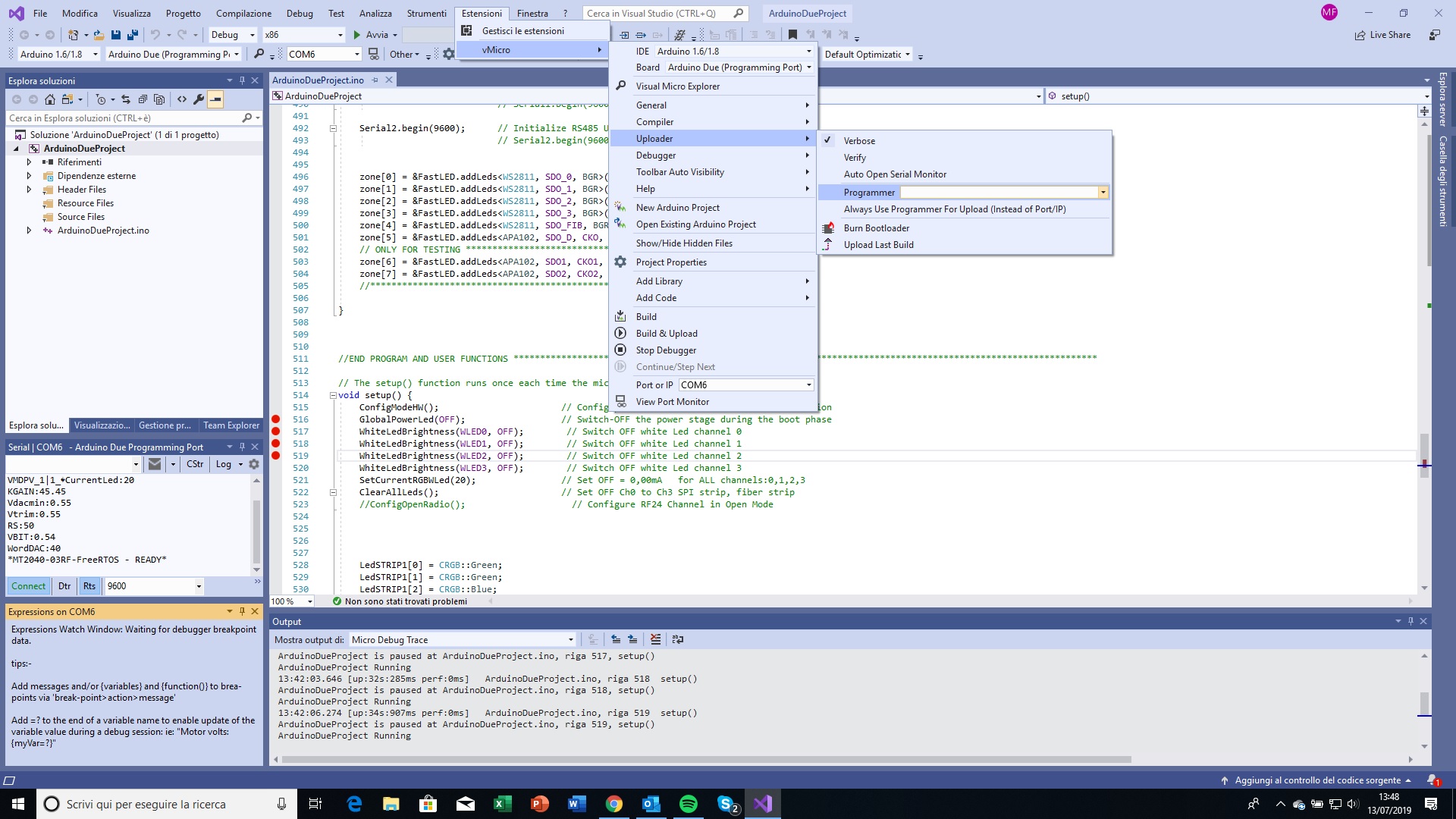Image resolution: width=1456 pixels, height=819 pixels.
Task: Select Gestisci le estensioni menu entry
Action: point(532,30)
